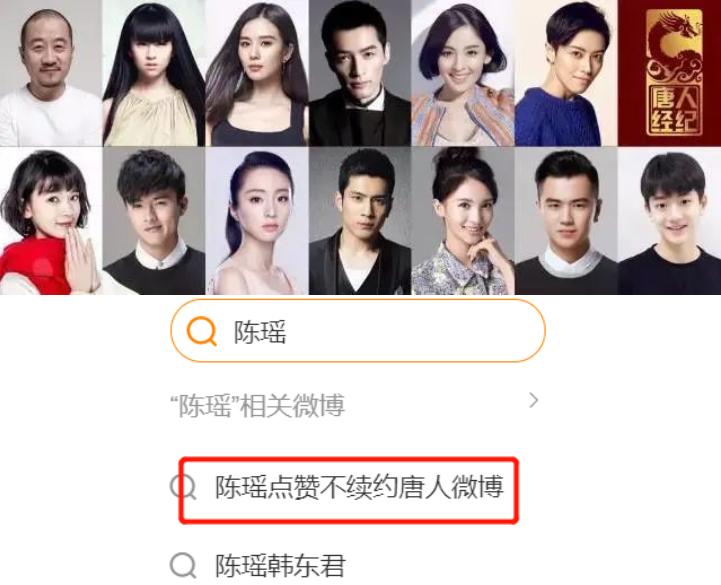Open portrait of woman with ponytail in pink dress
Image resolution: width=721 pixels, height=585 pixels.
click(257, 221)
